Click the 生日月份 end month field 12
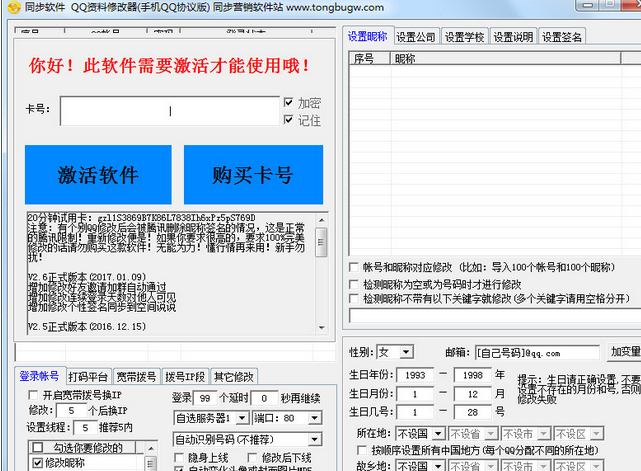This screenshot has height=471, width=641. 473,394
